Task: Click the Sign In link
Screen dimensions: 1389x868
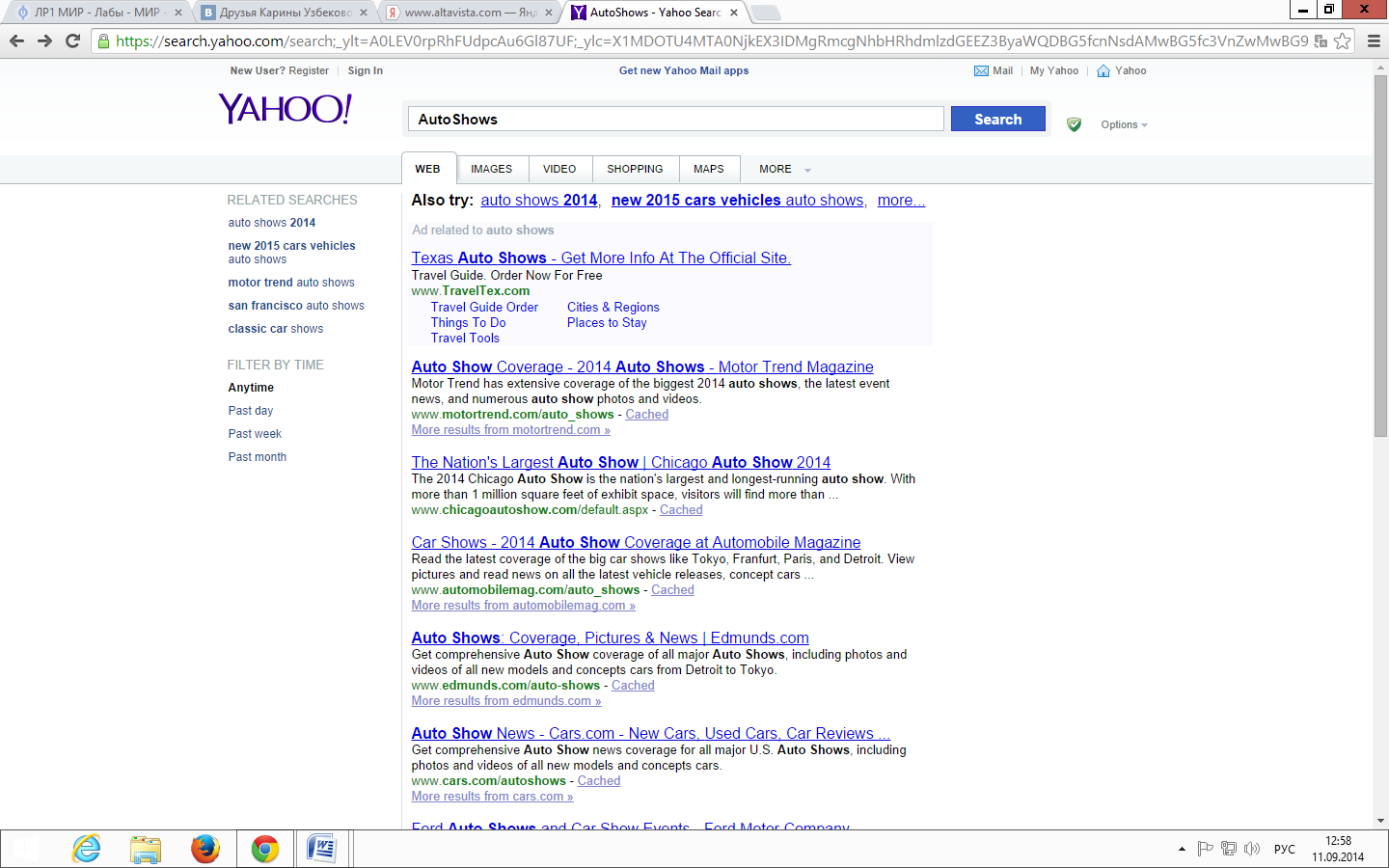Action: (x=366, y=70)
